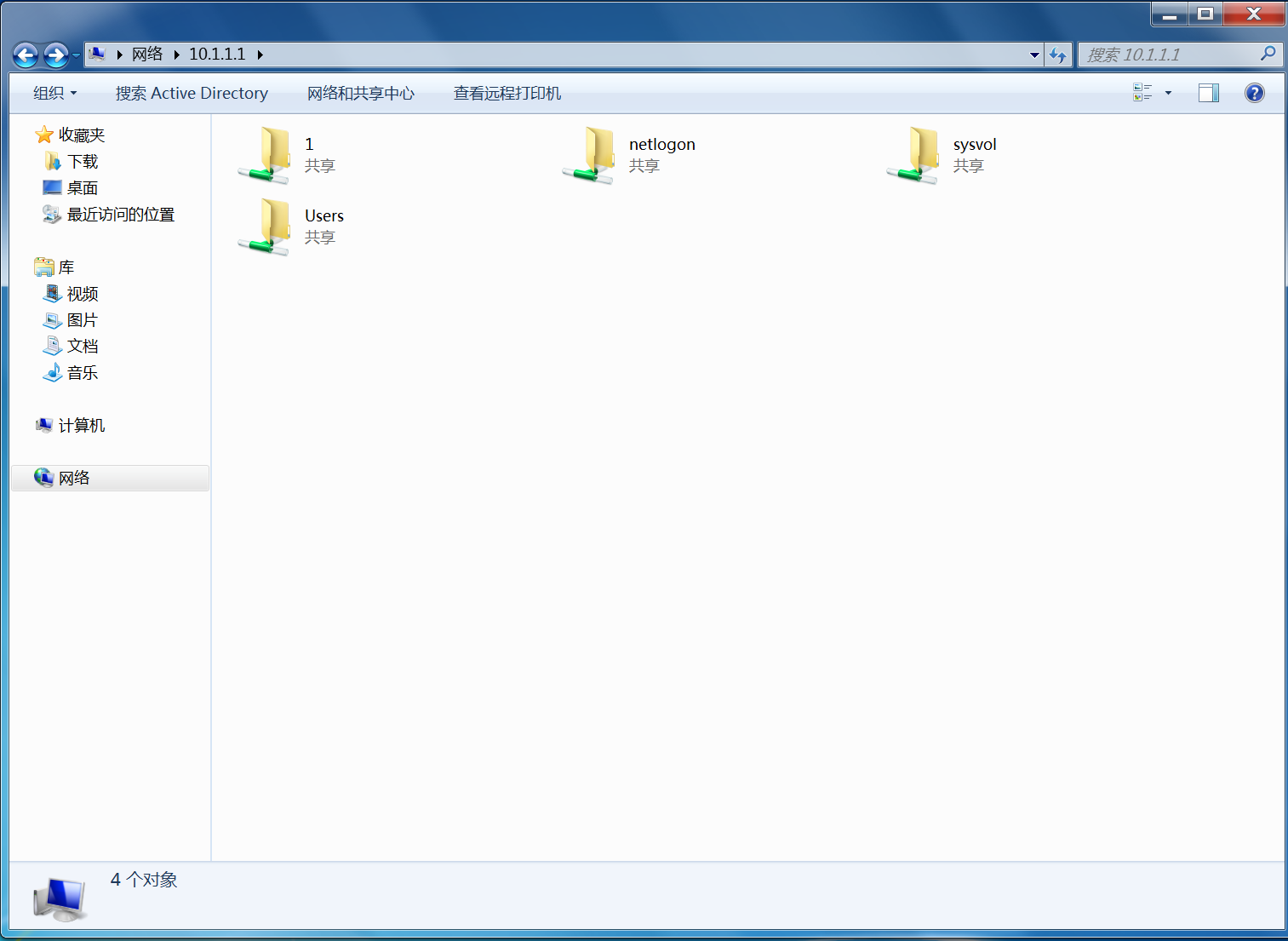Select the shared folder icon named 1
The image size is (1288, 941).
tap(265, 155)
